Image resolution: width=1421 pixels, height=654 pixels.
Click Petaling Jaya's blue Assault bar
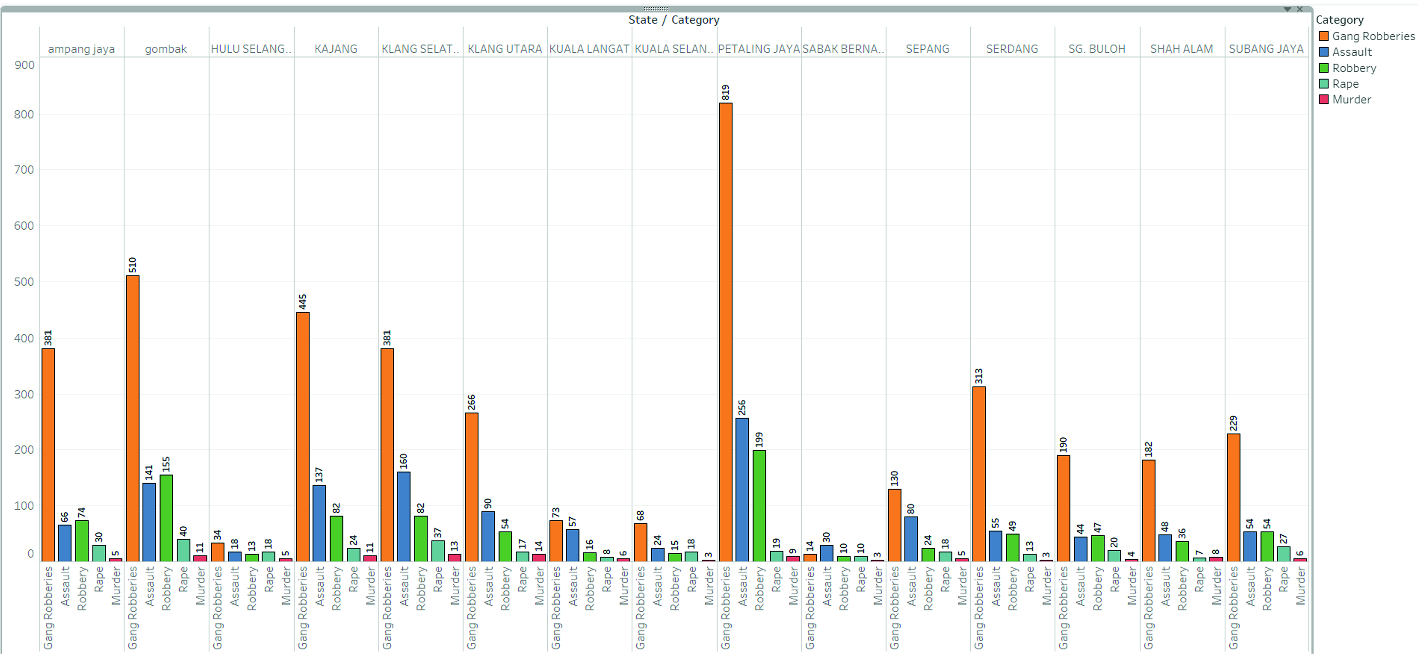tap(742, 490)
